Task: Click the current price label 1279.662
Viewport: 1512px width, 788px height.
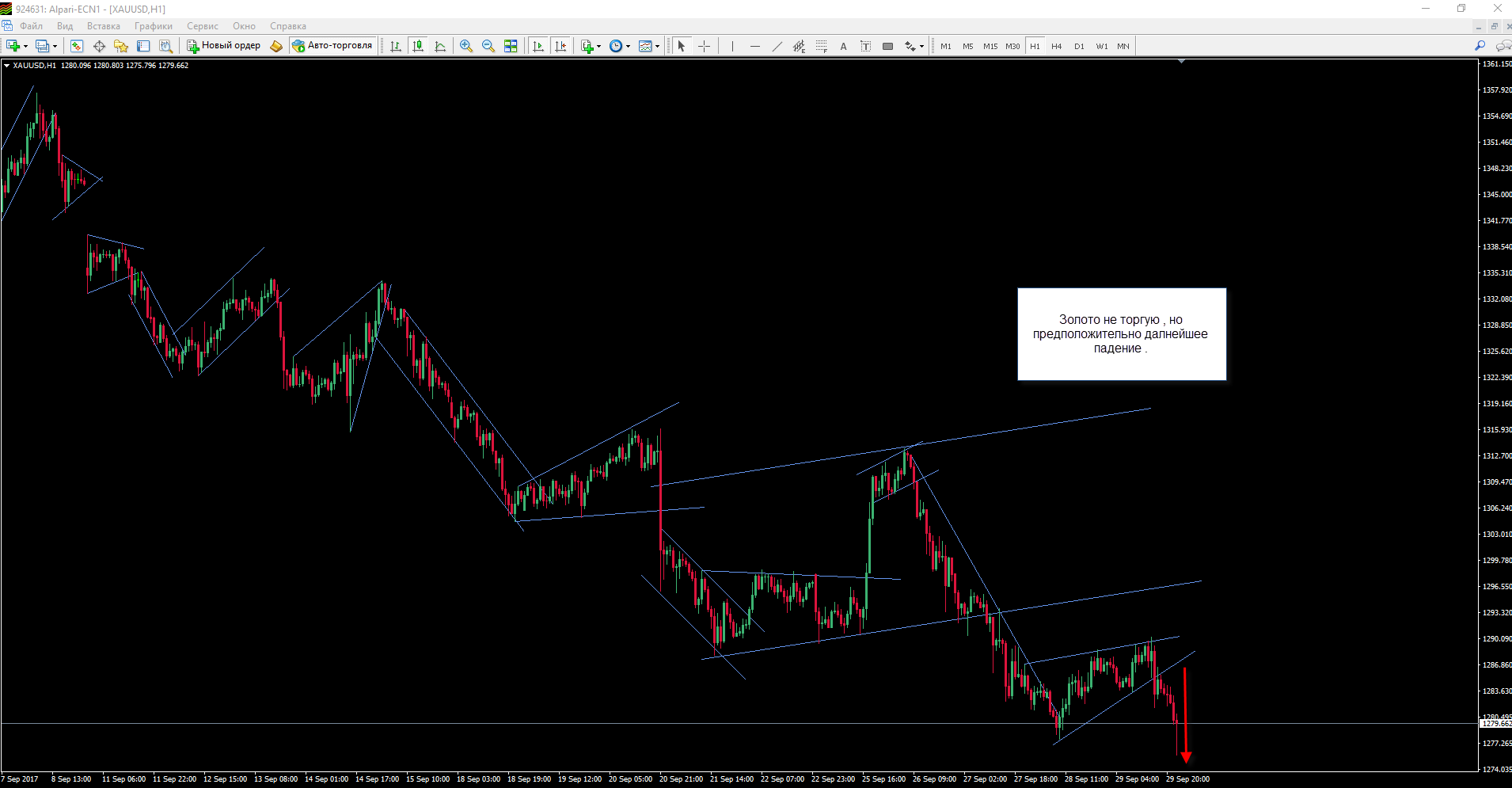Action: (1495, 724)
